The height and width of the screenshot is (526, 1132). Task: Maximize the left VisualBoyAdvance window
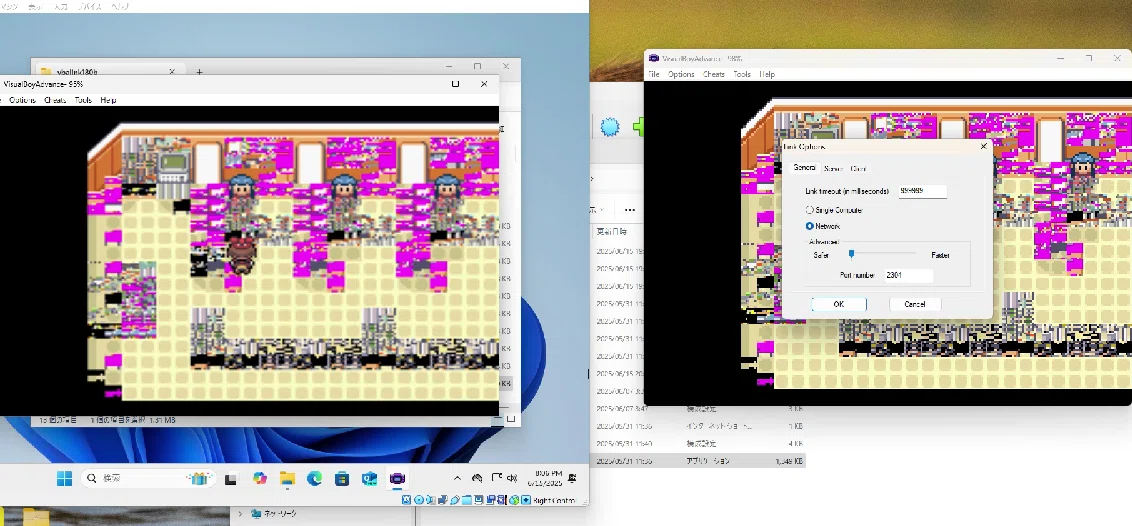456,84
